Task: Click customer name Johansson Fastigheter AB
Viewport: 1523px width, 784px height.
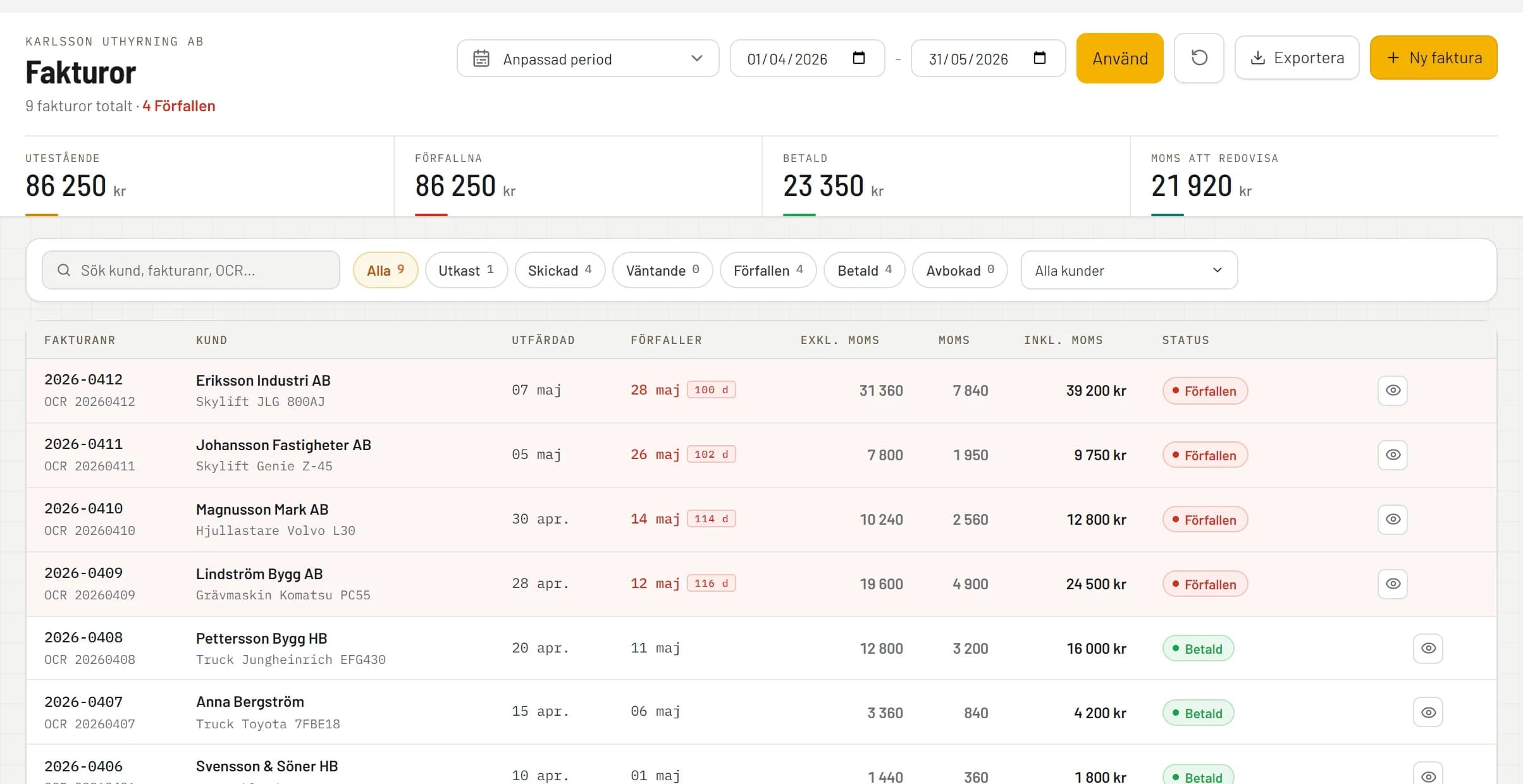Action: [283, 445]
